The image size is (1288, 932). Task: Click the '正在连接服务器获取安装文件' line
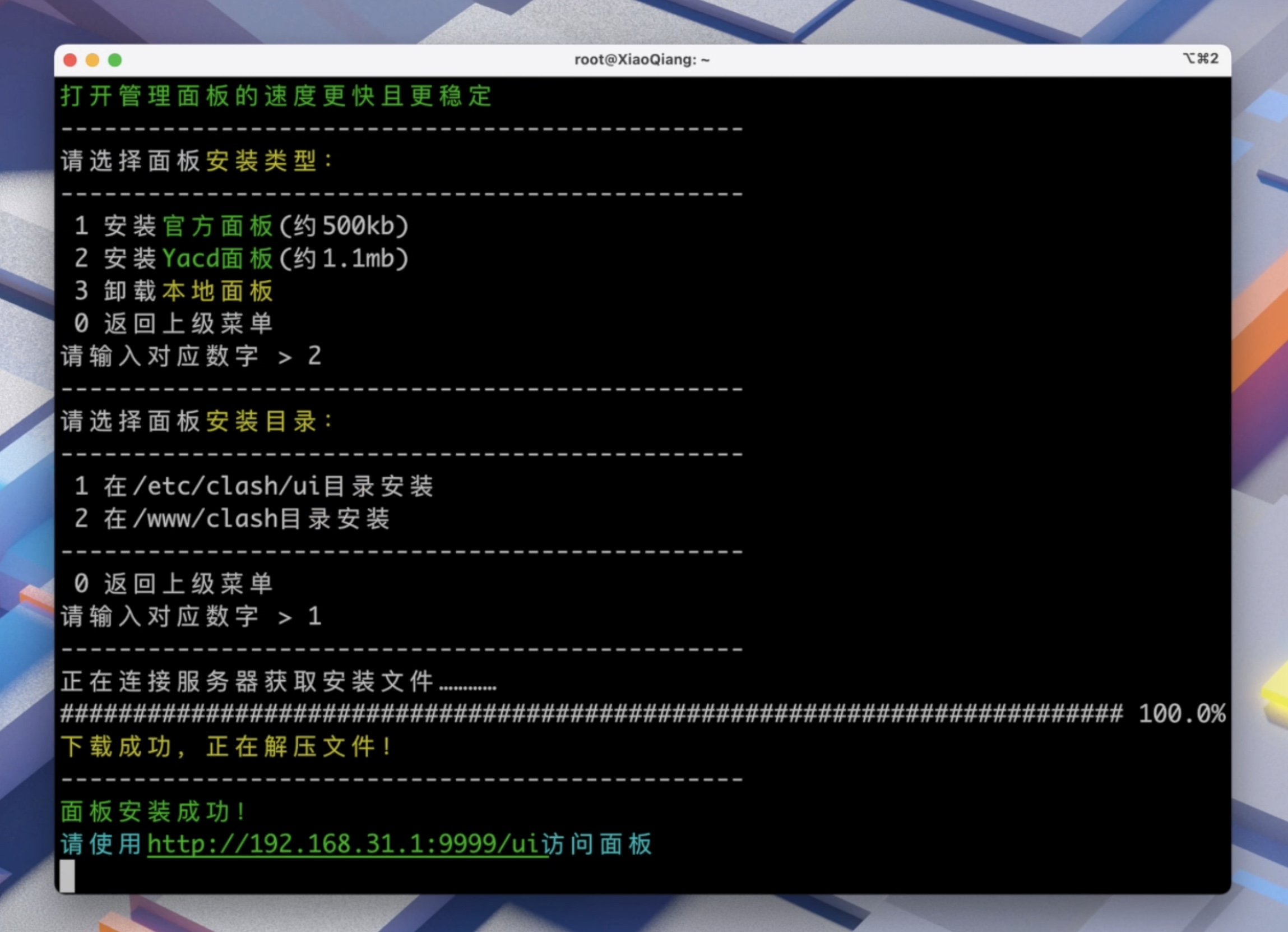click(278, 681)
